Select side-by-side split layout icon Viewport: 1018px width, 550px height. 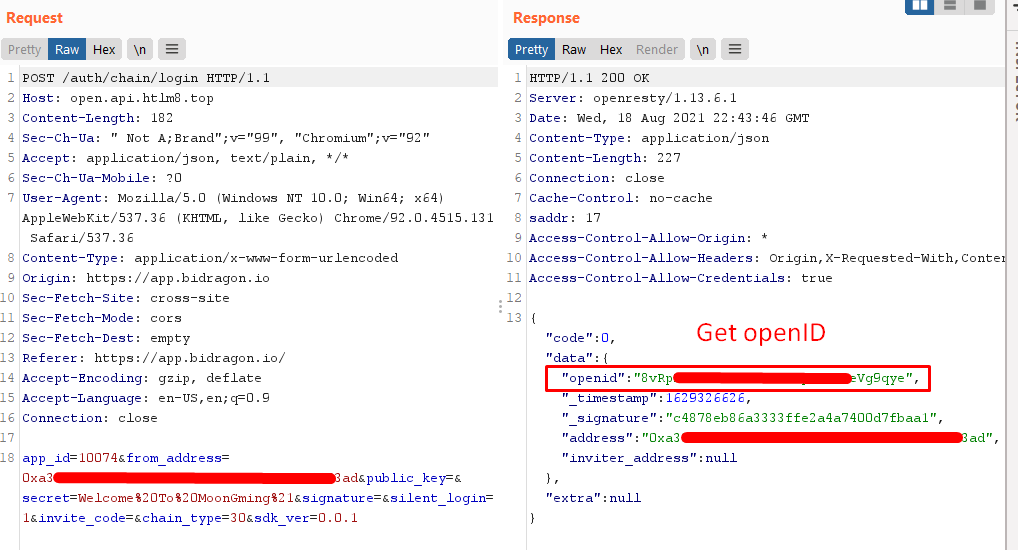tap(919, 6)
